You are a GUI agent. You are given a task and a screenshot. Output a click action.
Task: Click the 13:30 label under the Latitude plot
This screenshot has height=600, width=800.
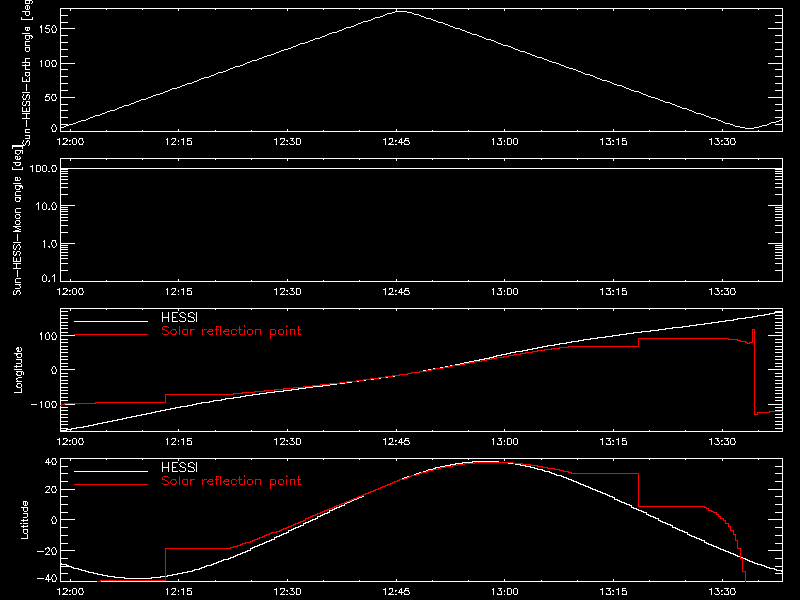click(x=722, y=591)
